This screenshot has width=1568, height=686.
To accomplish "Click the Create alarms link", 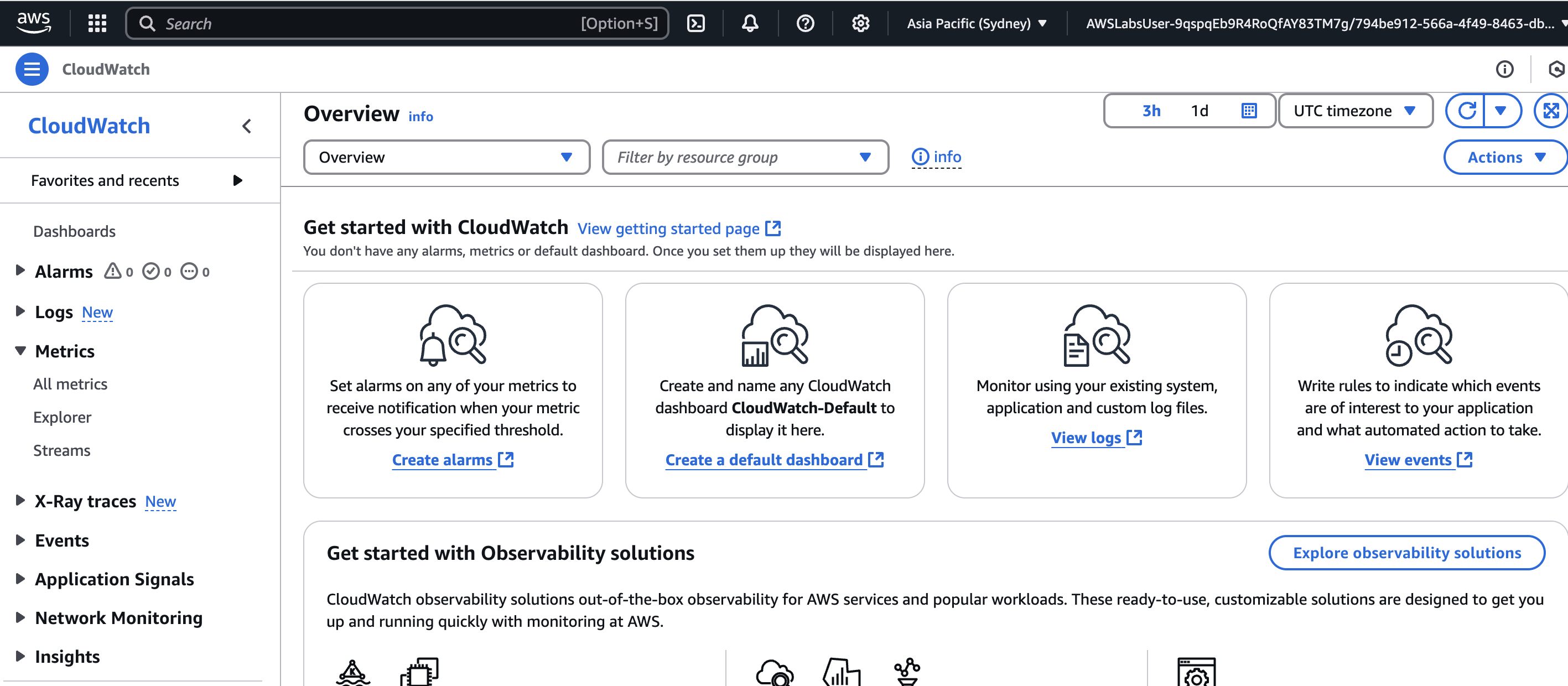I will click(x=453, y=460).
